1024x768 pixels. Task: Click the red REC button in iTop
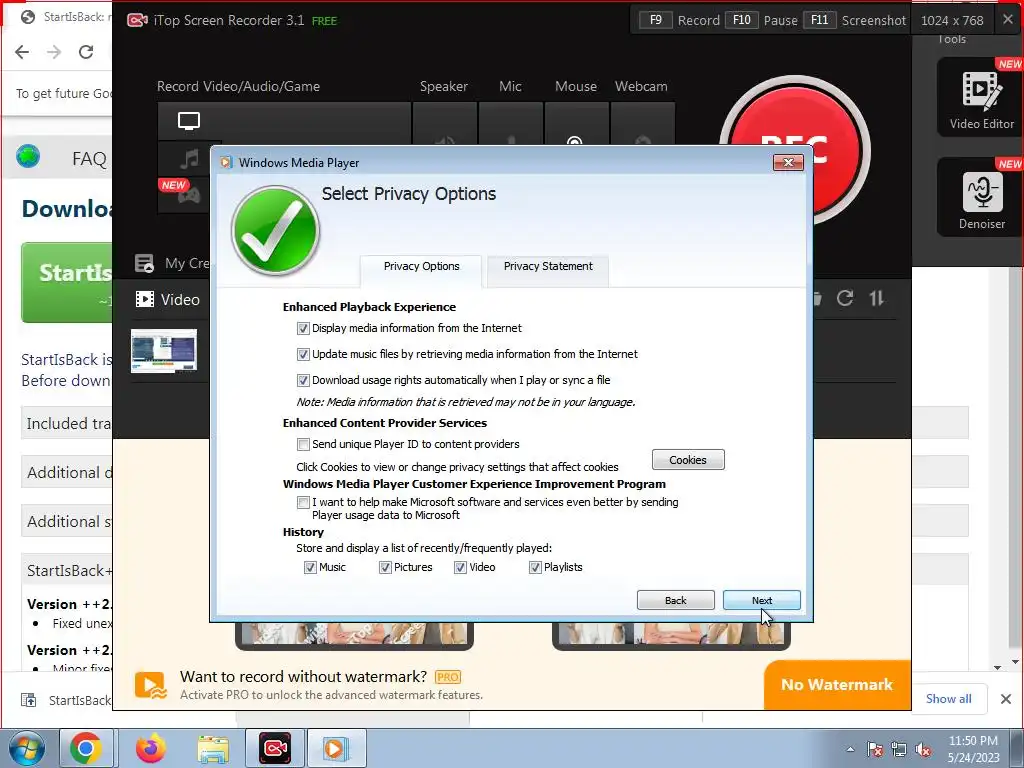tap(795, 152)
